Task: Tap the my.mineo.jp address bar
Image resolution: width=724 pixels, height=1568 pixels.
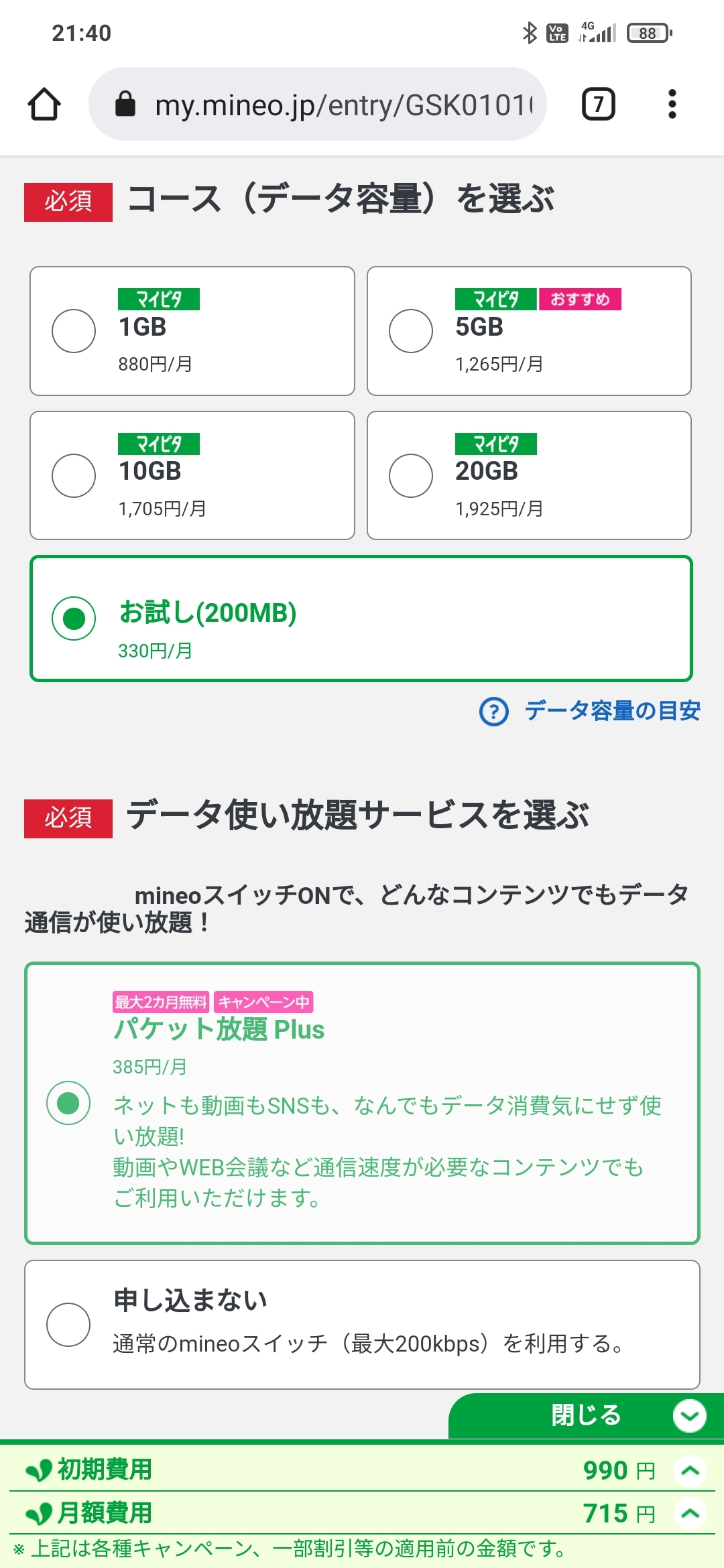Action: coord(342,105)
